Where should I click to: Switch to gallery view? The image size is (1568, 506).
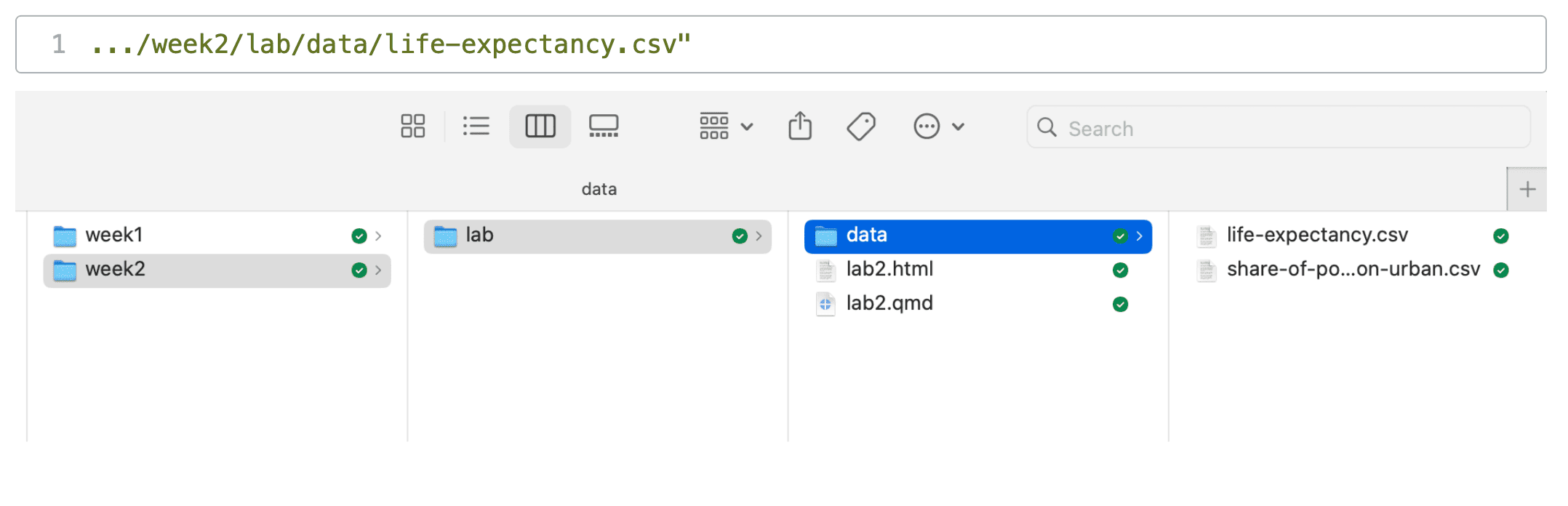click(x=603, y=126)
